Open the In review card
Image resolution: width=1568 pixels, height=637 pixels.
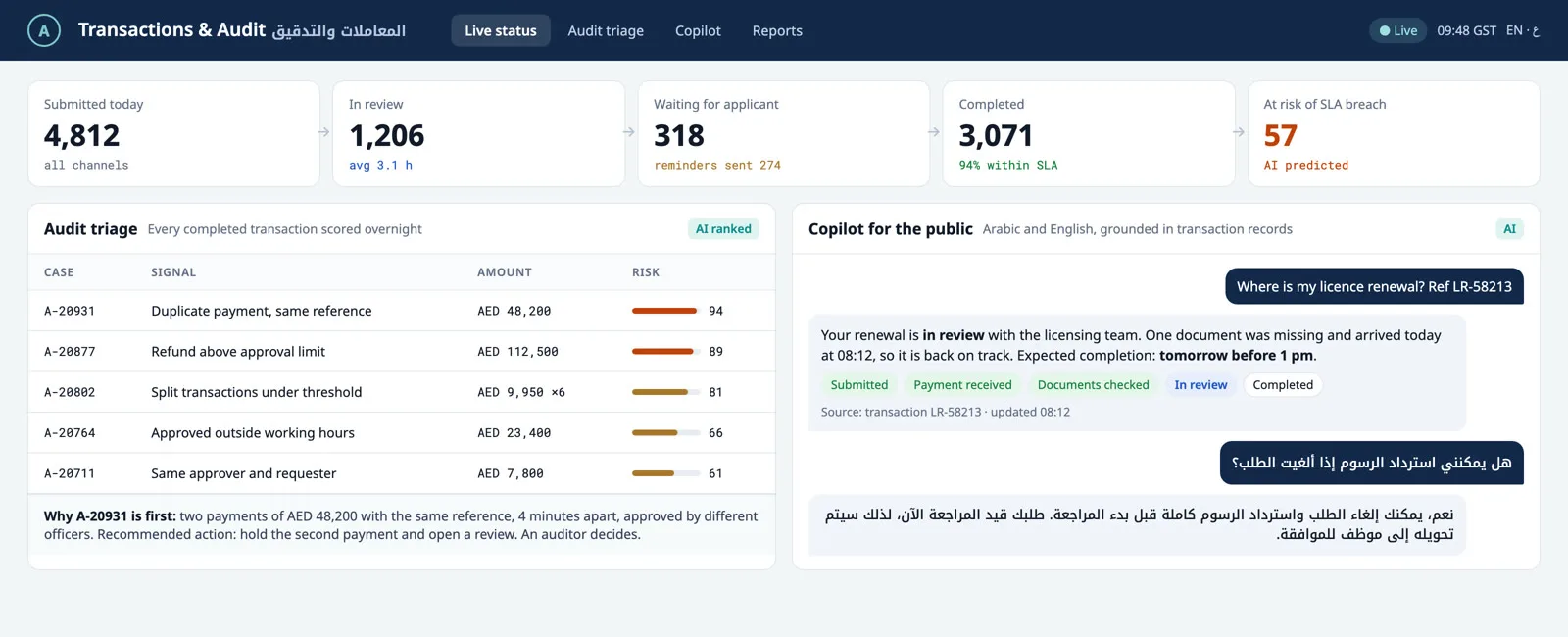pos(478,133)
